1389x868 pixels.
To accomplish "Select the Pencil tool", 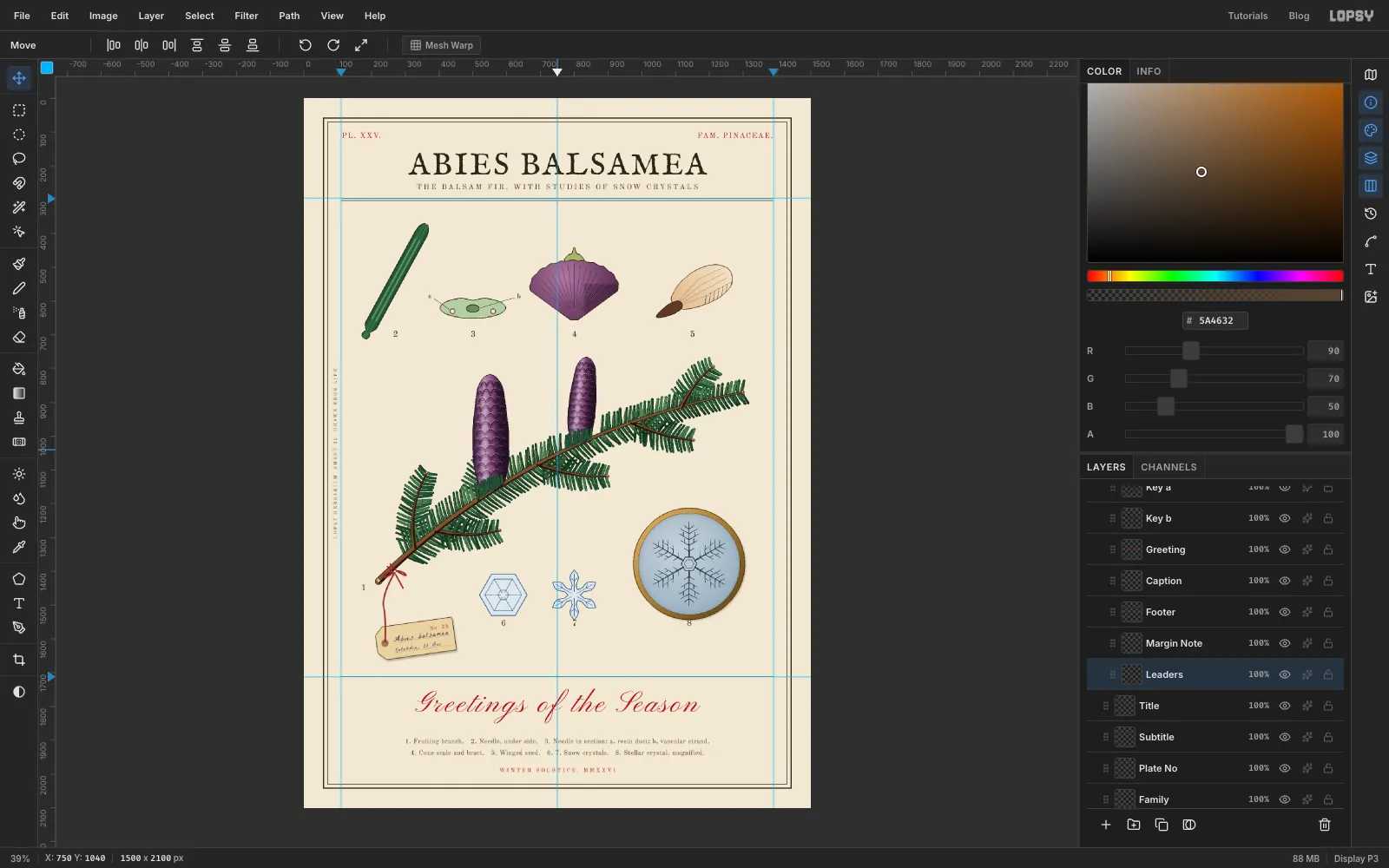I will 19,288.
